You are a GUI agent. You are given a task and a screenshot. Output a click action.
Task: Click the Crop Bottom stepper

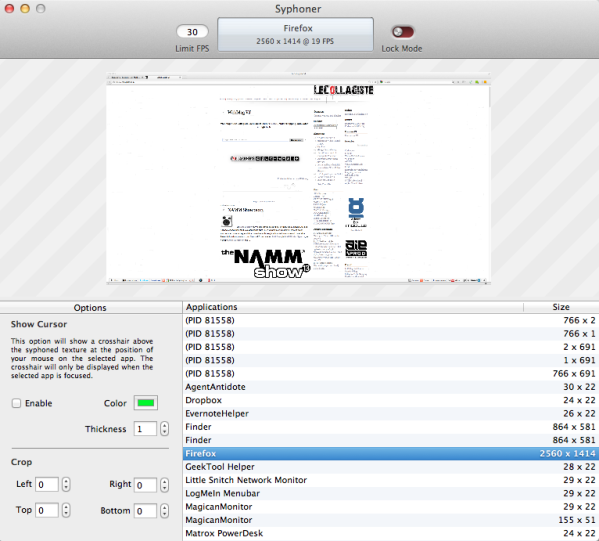(164, 511)
